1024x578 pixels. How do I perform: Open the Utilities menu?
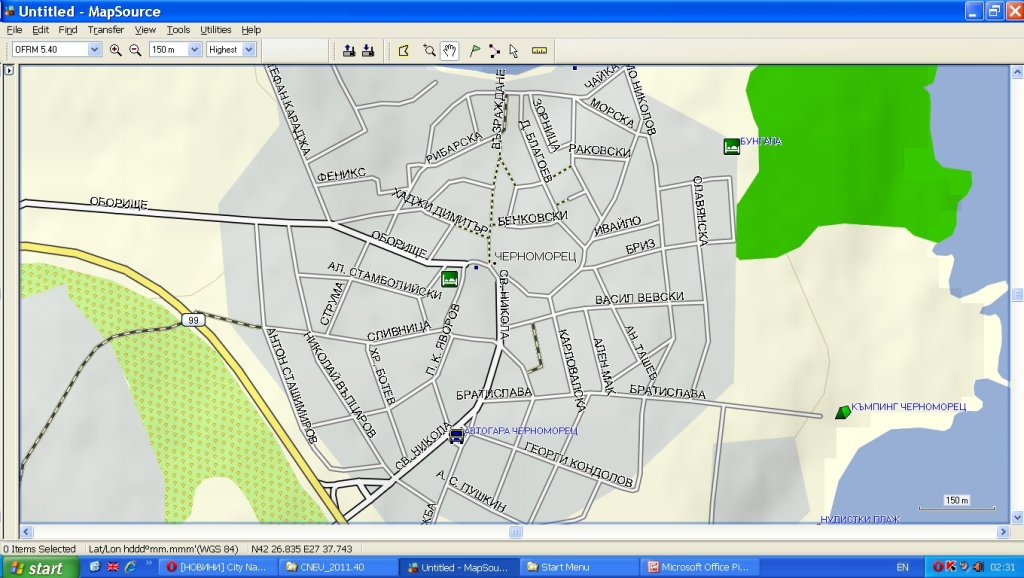pyautogui.click(x=215, y=30)
